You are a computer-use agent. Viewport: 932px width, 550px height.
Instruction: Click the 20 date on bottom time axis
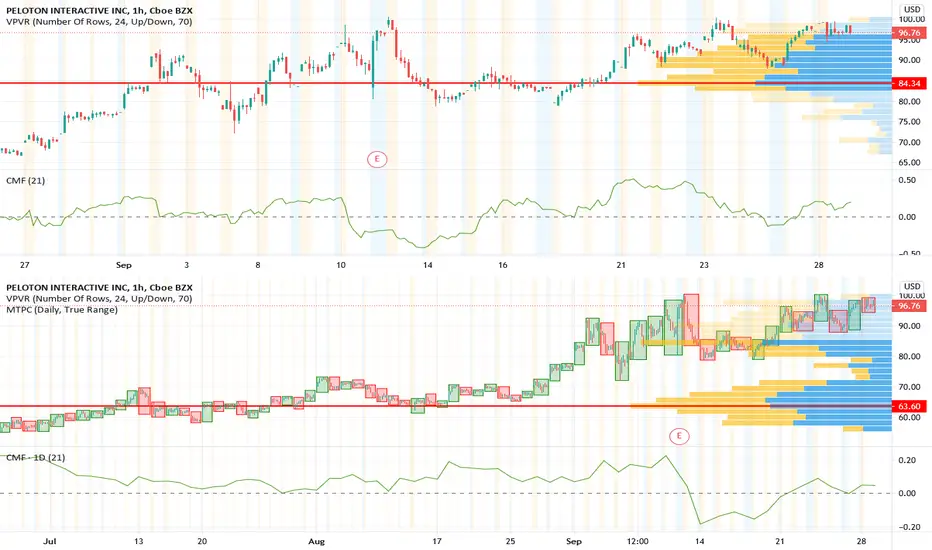[202, 541]
